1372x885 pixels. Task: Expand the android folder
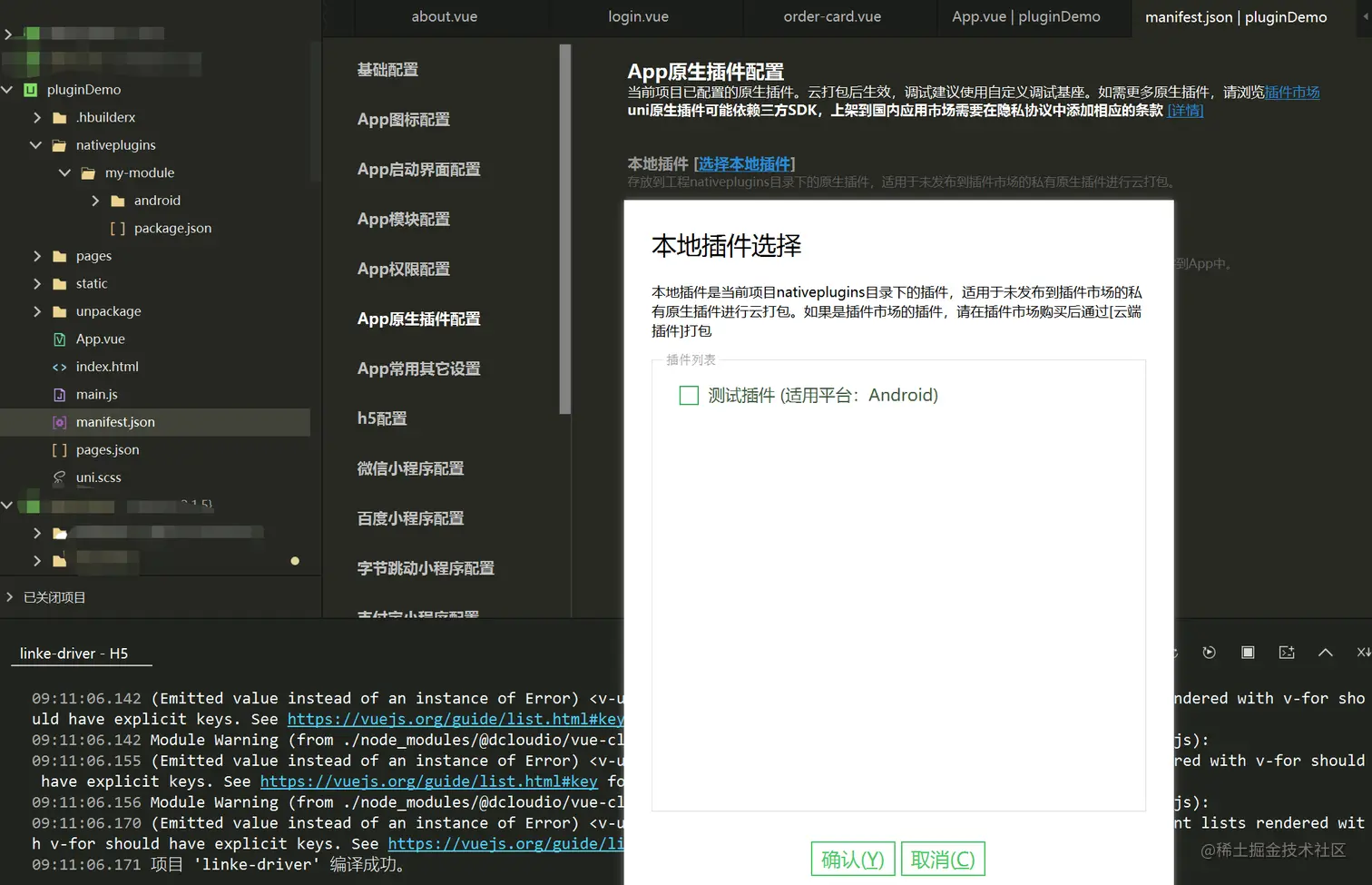(x=95, y=201)
